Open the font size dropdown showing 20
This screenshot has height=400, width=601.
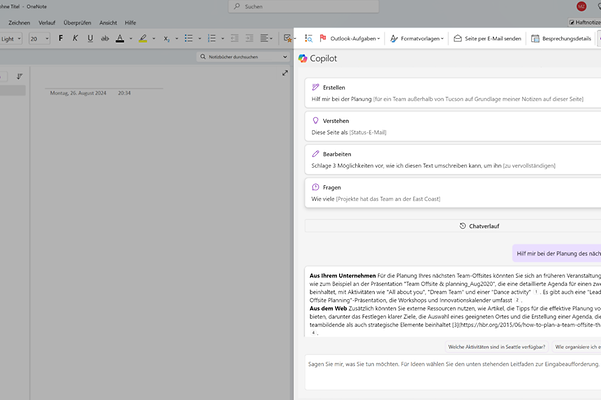pos(39,39)
